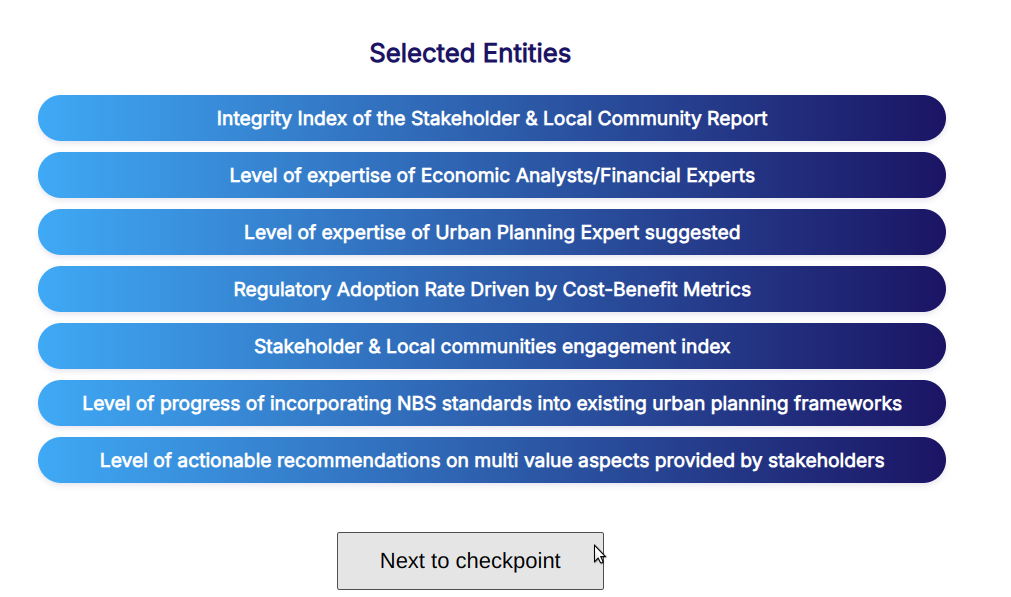Screen dimensions: 1011x597
Task: Select Regulatory Adoption Rate Cost-Benefit entity
Action: 492,289
